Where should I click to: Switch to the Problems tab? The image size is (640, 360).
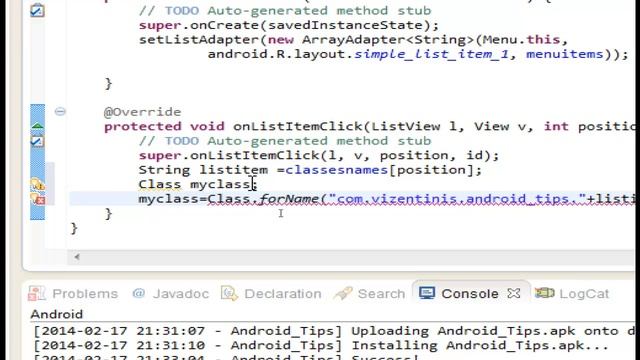coord(73,293)
